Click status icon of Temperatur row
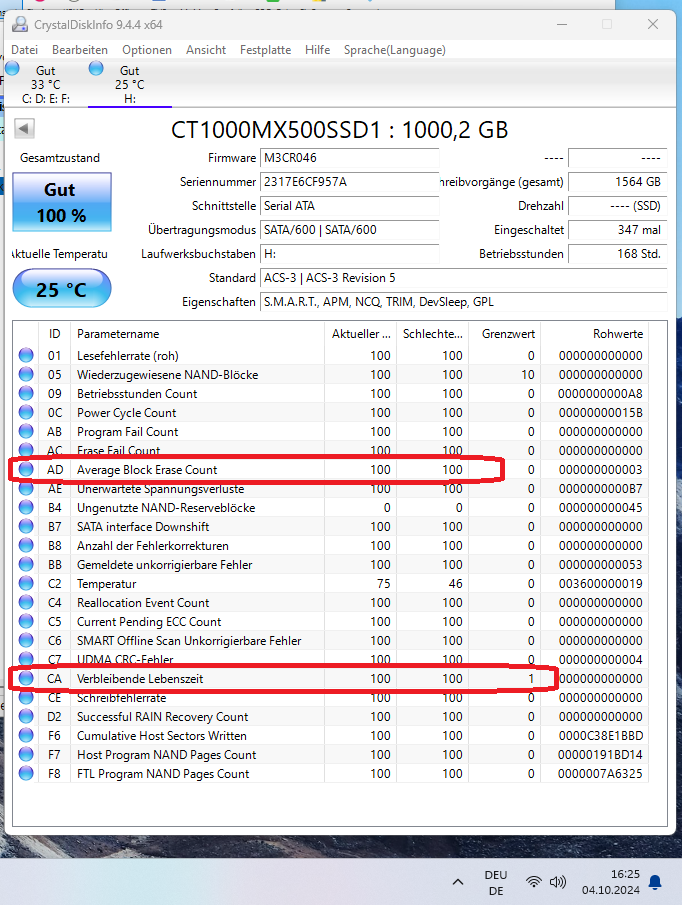Screen dimensions: 682x905 [x=26, y=584]
